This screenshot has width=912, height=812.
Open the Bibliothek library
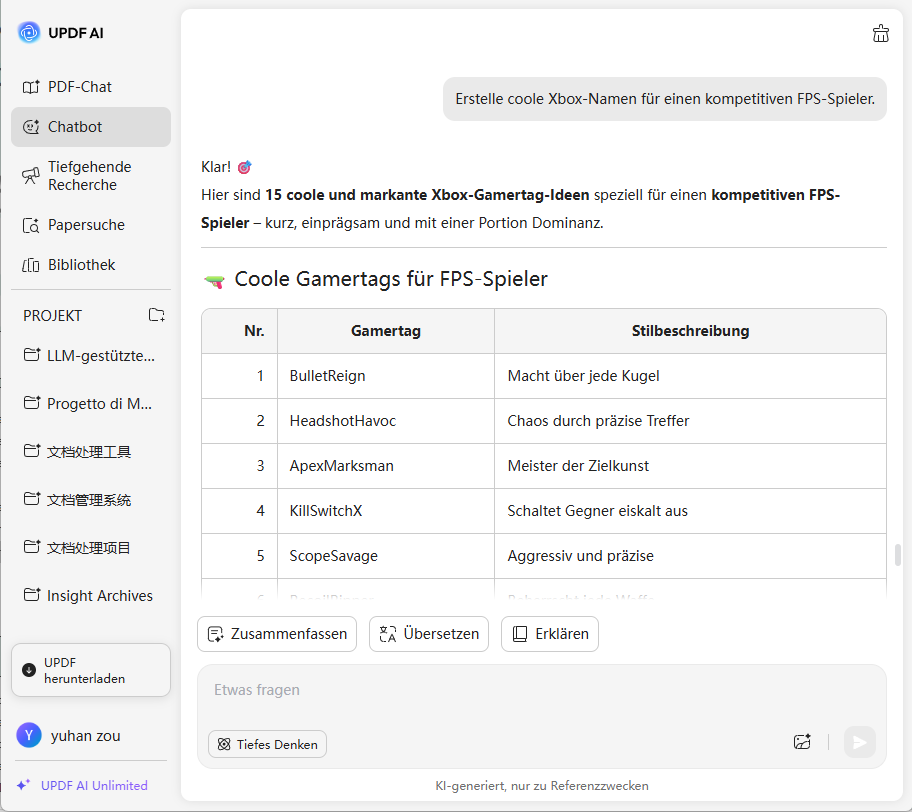pyautogui.click(x=81, y=265)
